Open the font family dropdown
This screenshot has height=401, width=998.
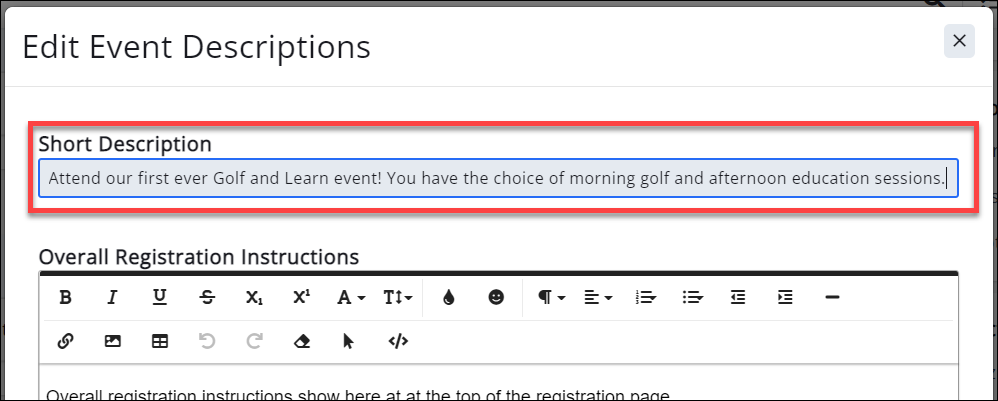pyautogui.click(x=350, y=297)
